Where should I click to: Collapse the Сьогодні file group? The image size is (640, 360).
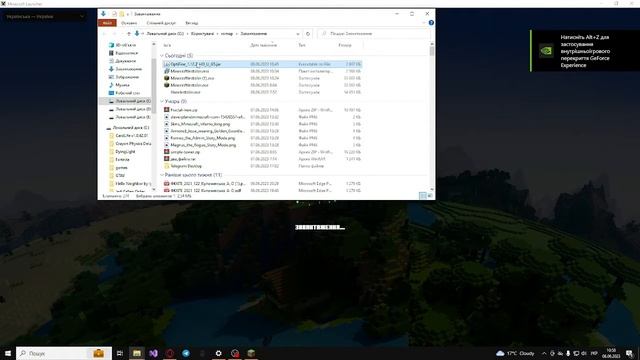point(162,56)
